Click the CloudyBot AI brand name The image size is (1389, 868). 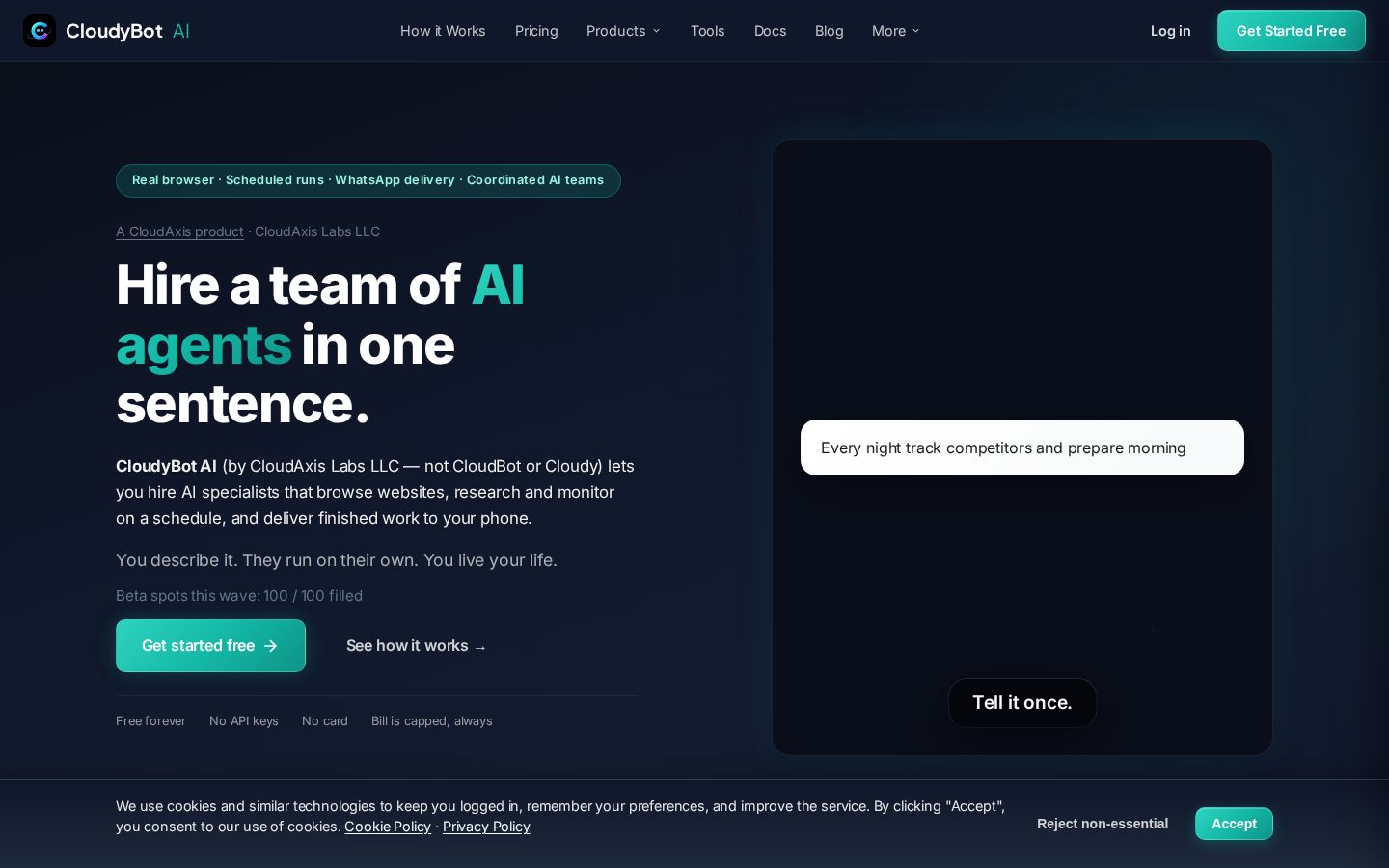[127, 31]
